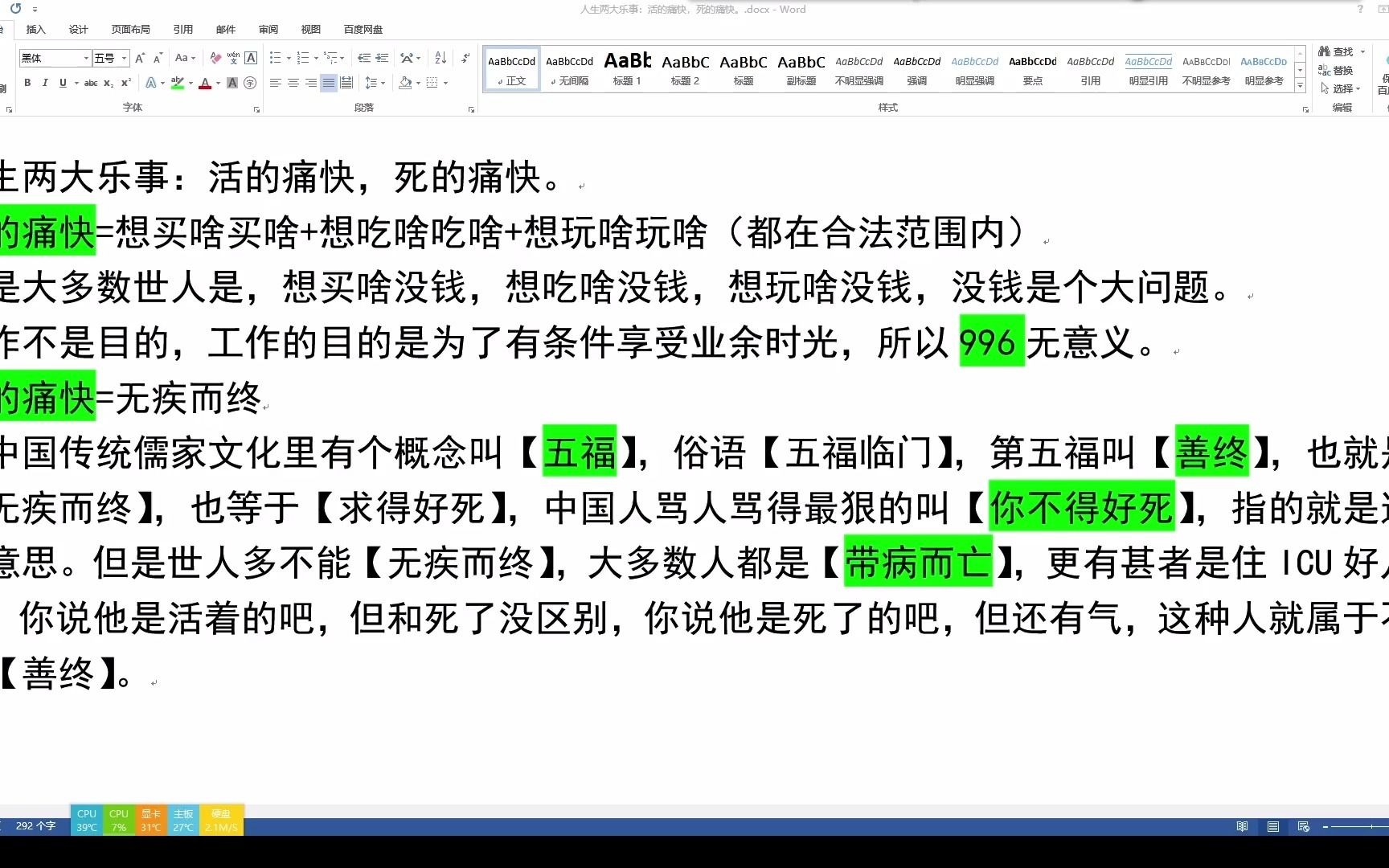Apply a bulleted list
Image resolution: width=1389 pixels, height=868 pixels.
pos(275,58)
